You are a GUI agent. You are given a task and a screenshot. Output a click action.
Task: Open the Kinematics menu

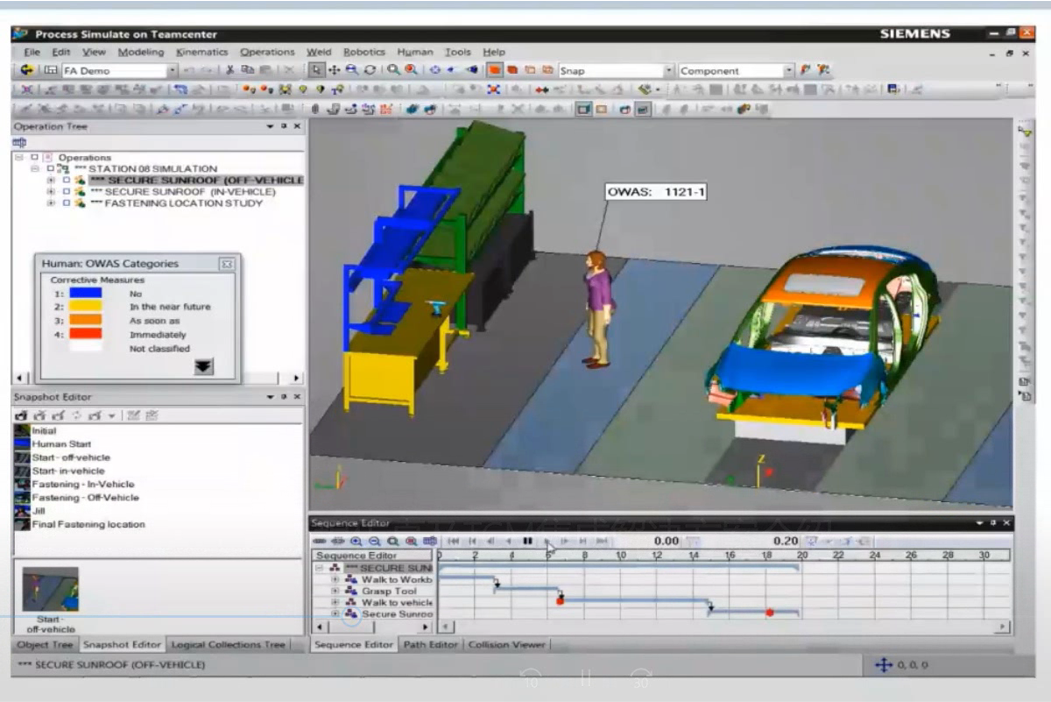[x=202, y=52]
